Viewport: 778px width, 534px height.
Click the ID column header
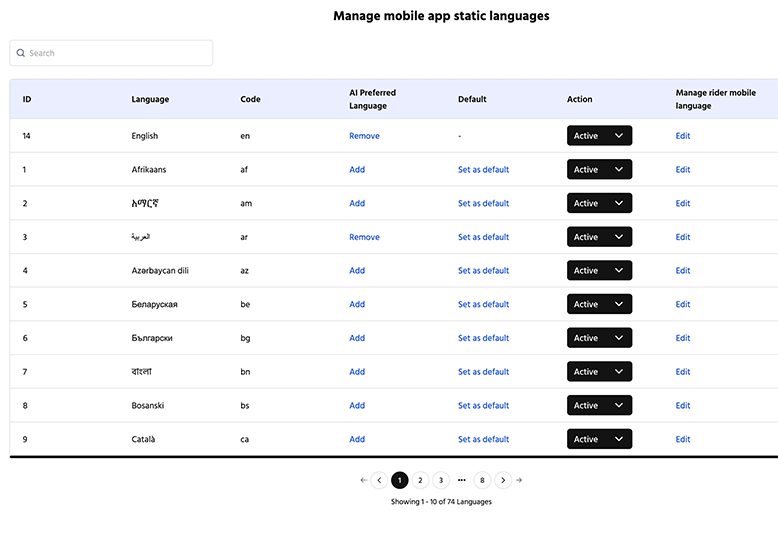(27, 99)
